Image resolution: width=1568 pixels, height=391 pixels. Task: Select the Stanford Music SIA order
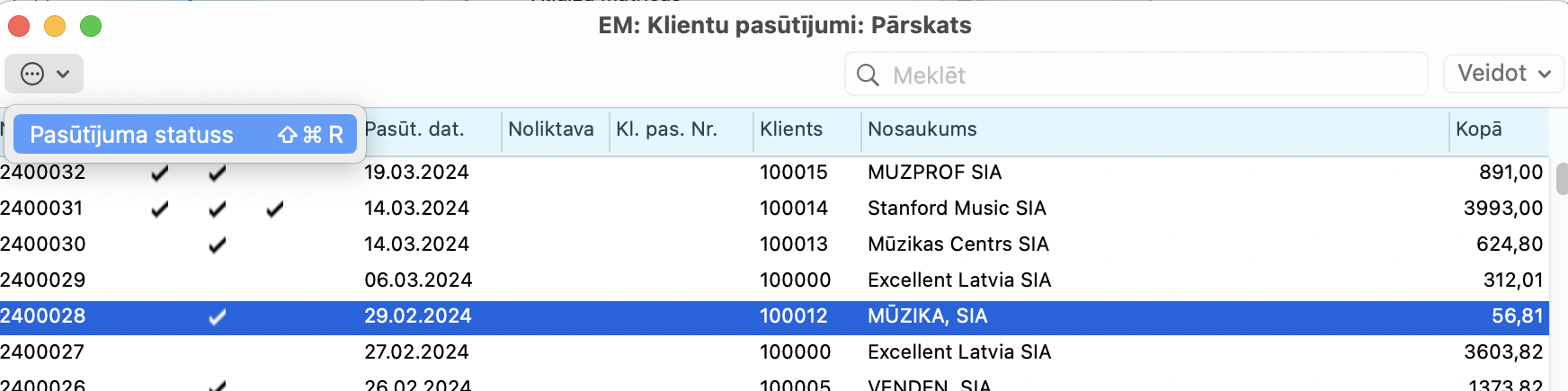(957, 209)
